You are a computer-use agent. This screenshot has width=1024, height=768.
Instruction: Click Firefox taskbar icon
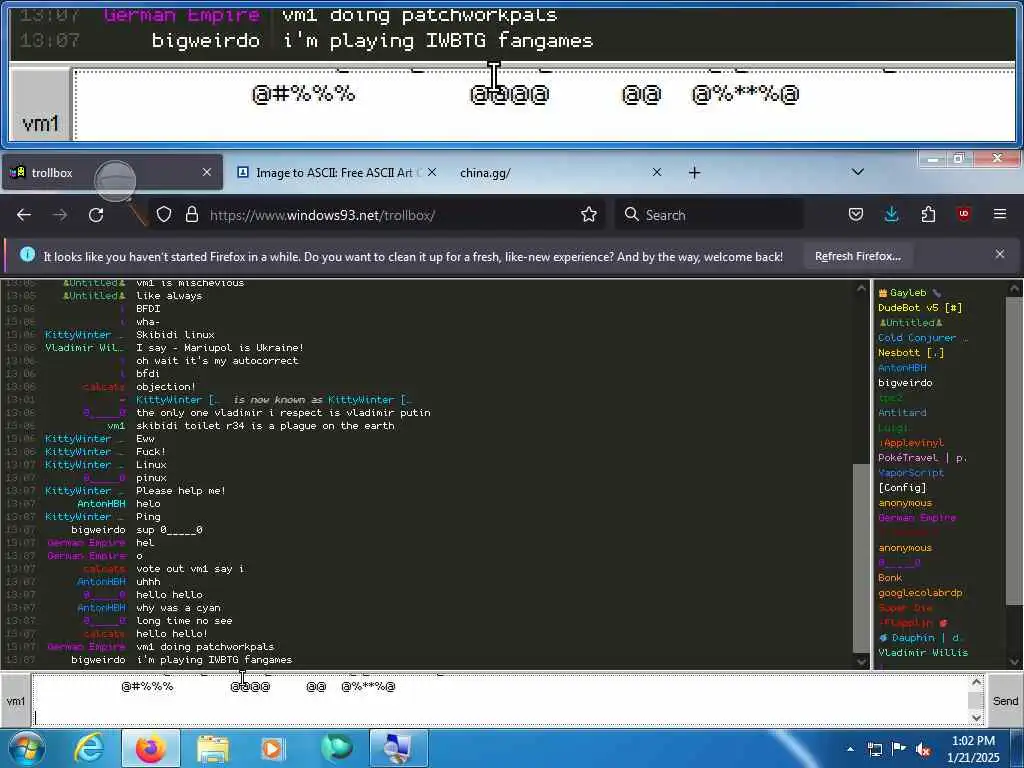150,749
